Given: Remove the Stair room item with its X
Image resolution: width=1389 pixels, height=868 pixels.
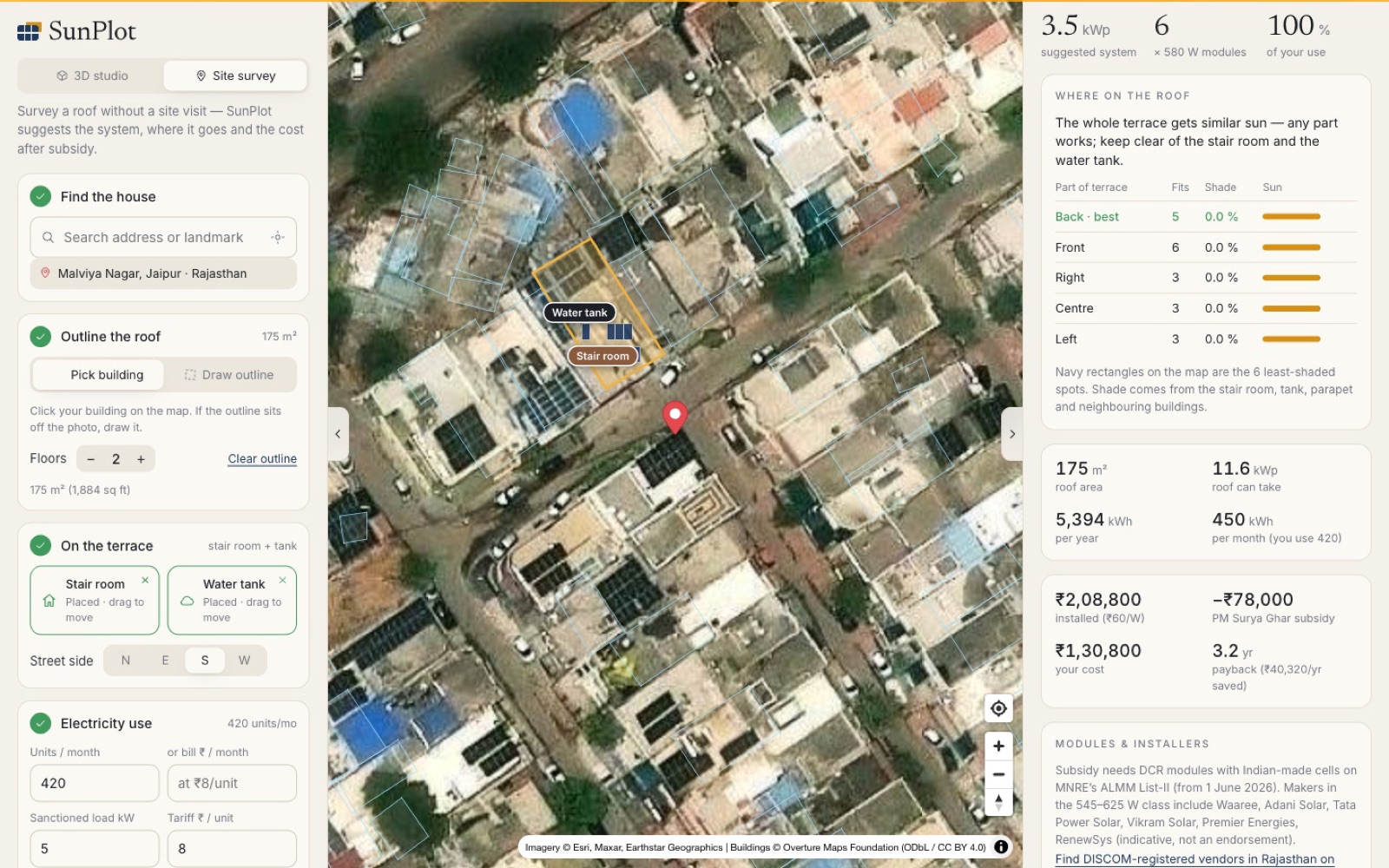Looking at the screenshot, I should 145,580.
